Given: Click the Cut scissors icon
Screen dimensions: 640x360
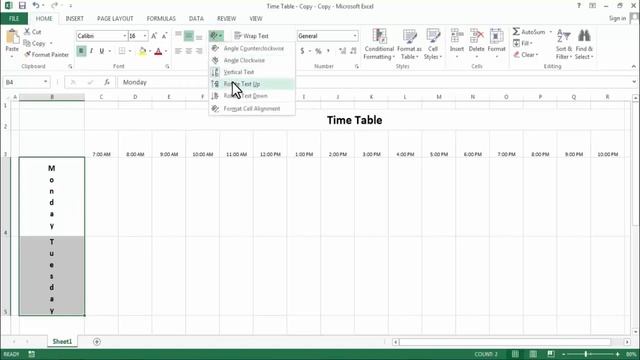Looking at the screenshot, I should click(x=27, y=31).
